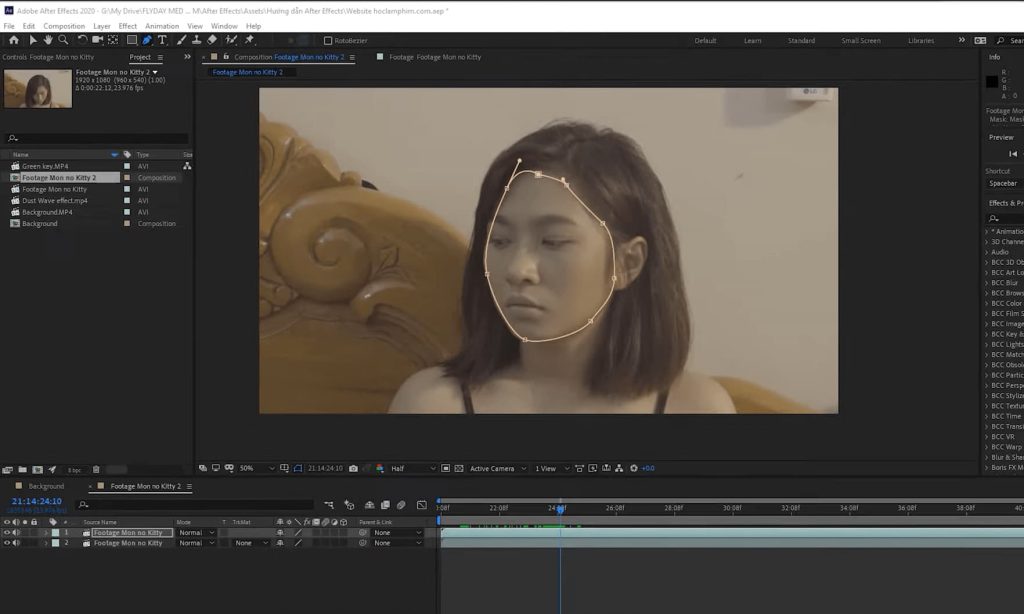Hide the top Footage Mon no Kitty layer
The height and width of the screenshot is (614, 1024).
click(8, 533)
